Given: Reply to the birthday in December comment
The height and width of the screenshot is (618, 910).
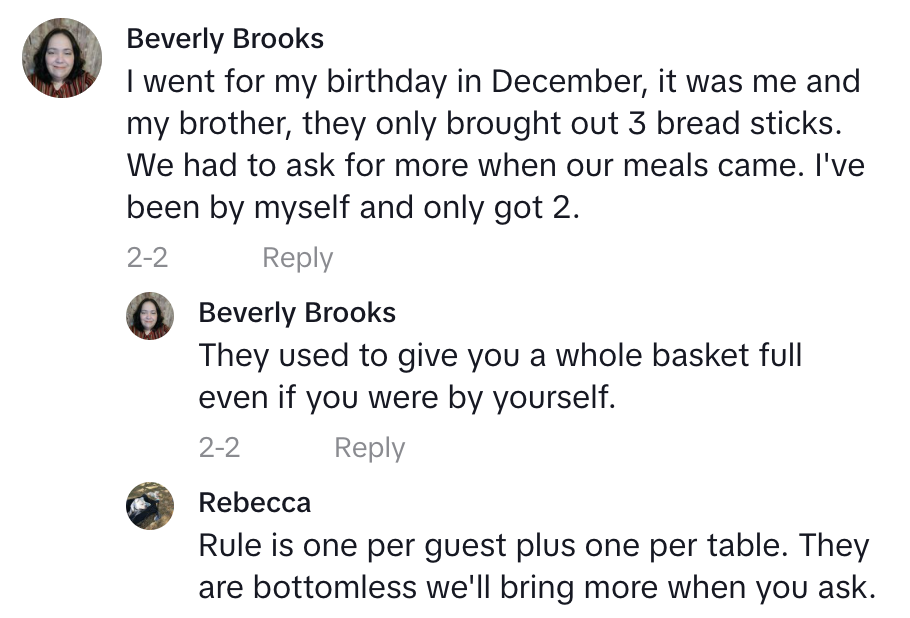Looking at the screenshot, I should click(x=297, y=258).
